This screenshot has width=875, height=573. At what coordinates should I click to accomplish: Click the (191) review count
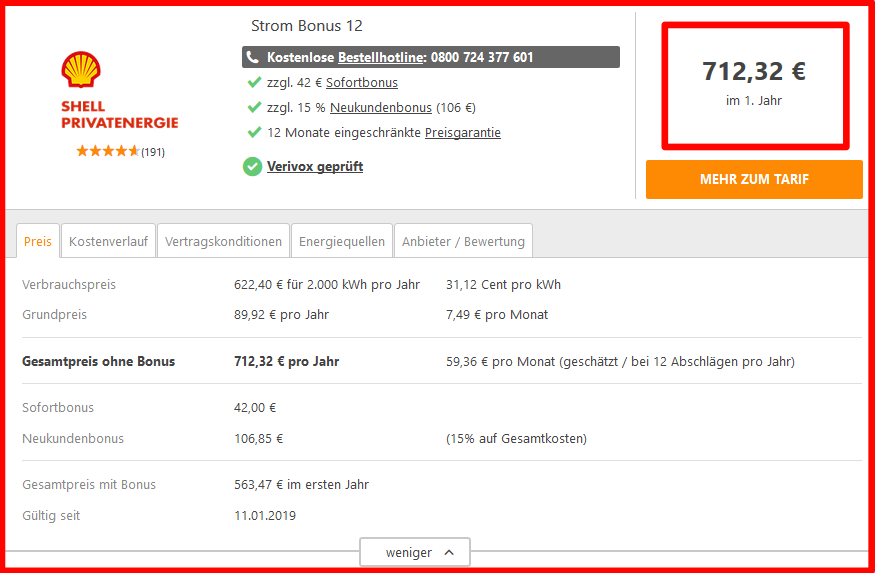[x=153, y=152]
